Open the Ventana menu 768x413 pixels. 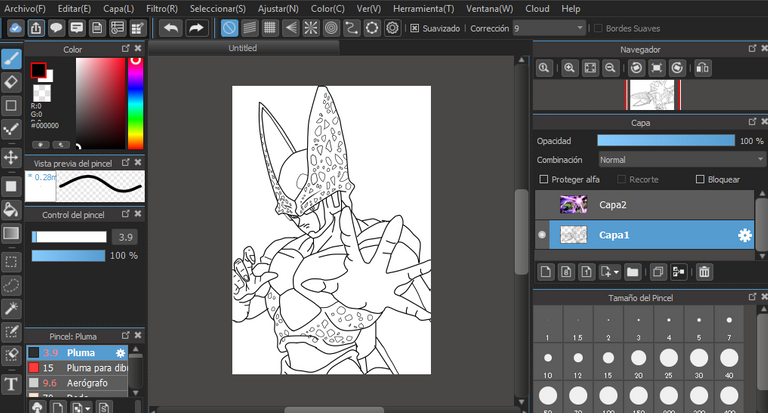[490, 9]
